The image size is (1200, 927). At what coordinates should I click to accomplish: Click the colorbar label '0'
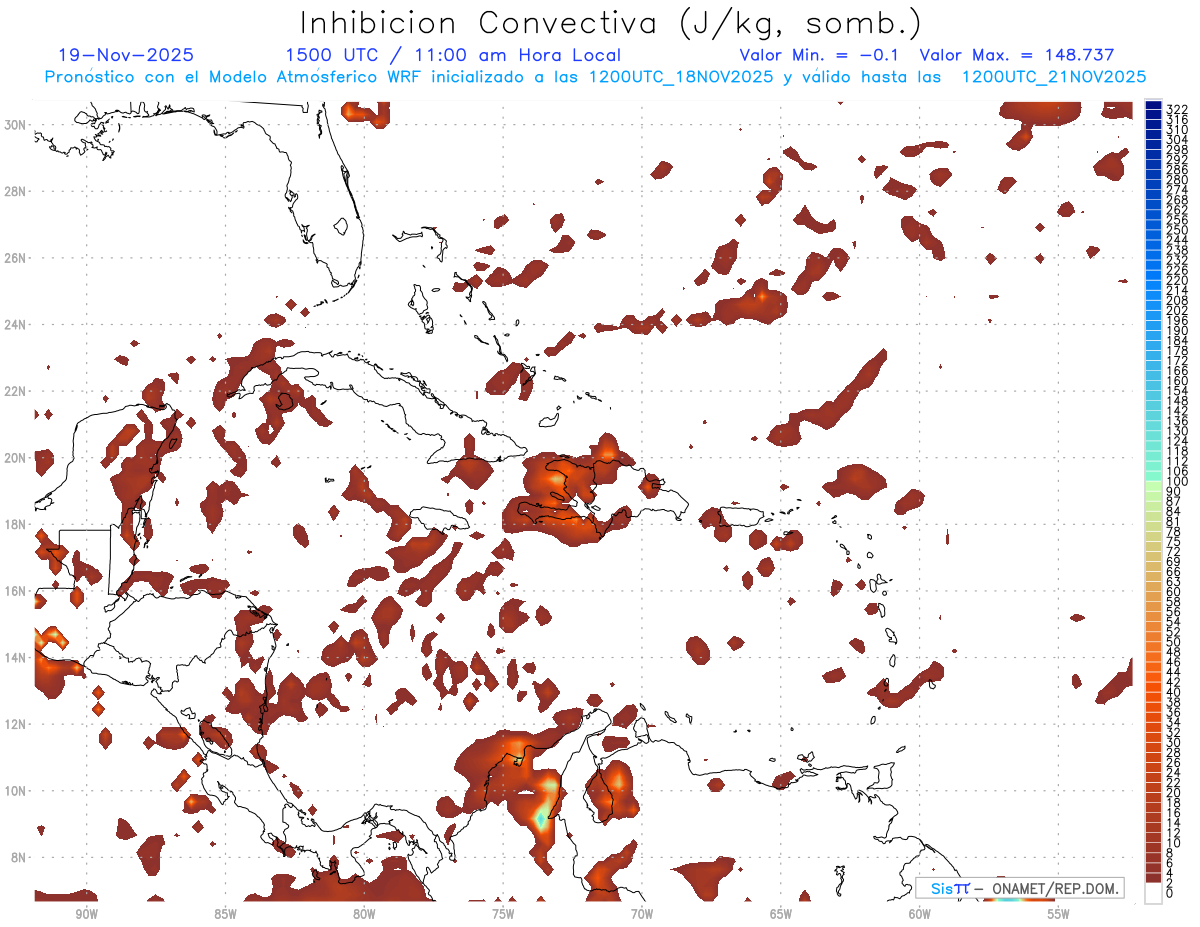[1170, 893]
